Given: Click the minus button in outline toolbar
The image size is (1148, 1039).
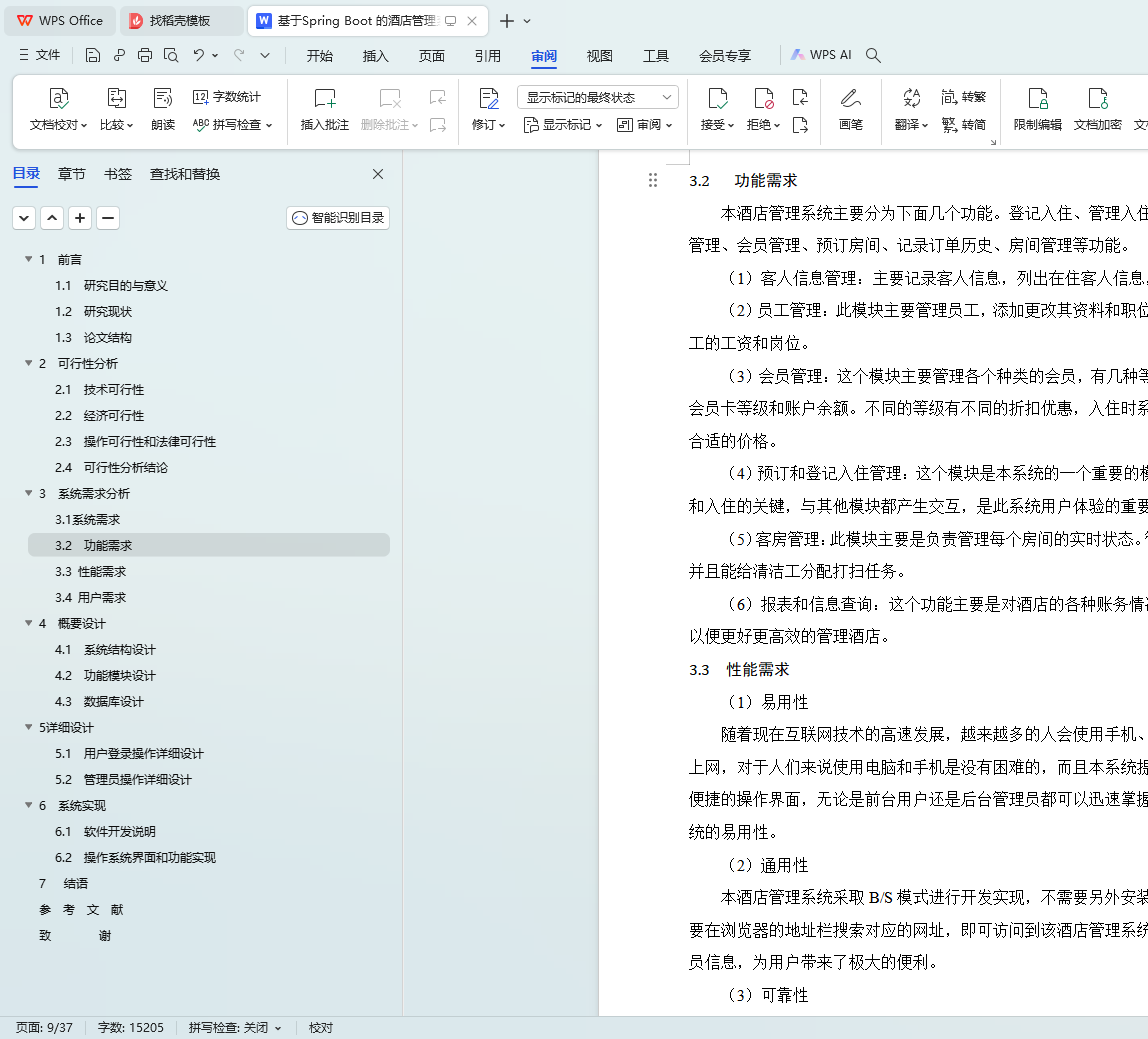Looking at the screenshot, I should (108, 218).
